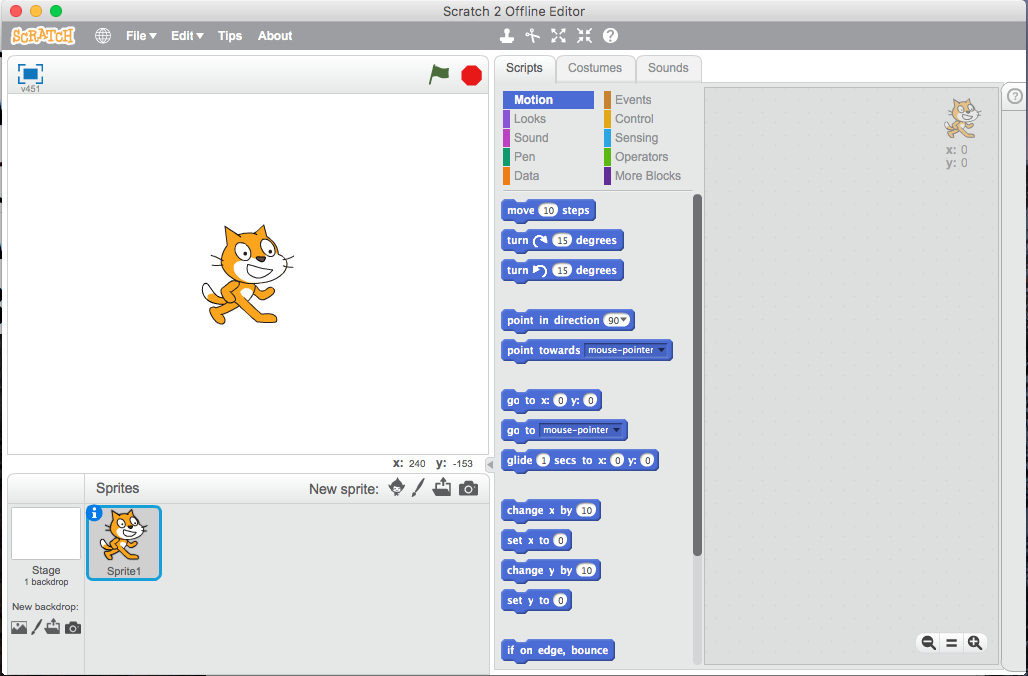Viewport: 1028px width, 676px height.
Task: Choose new sprite from library
Action: click(x=397, y=488)
